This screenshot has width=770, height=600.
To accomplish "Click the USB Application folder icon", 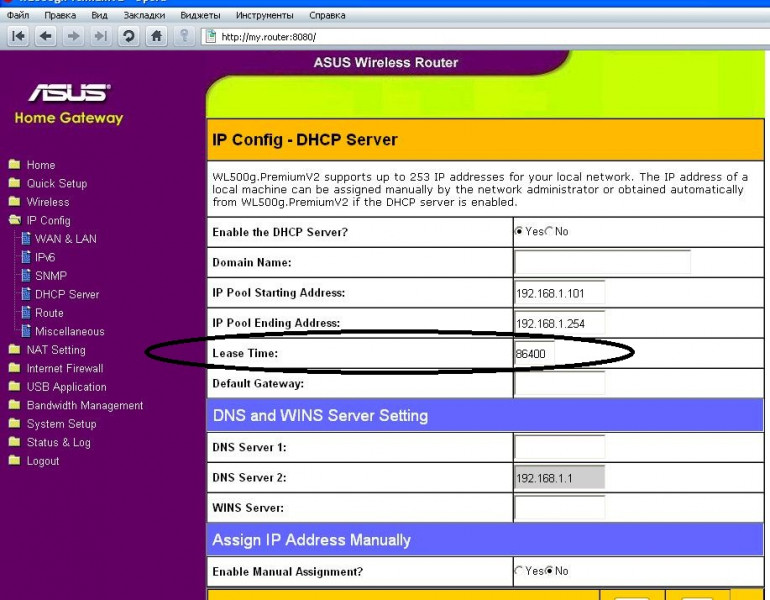I will 15,386.
